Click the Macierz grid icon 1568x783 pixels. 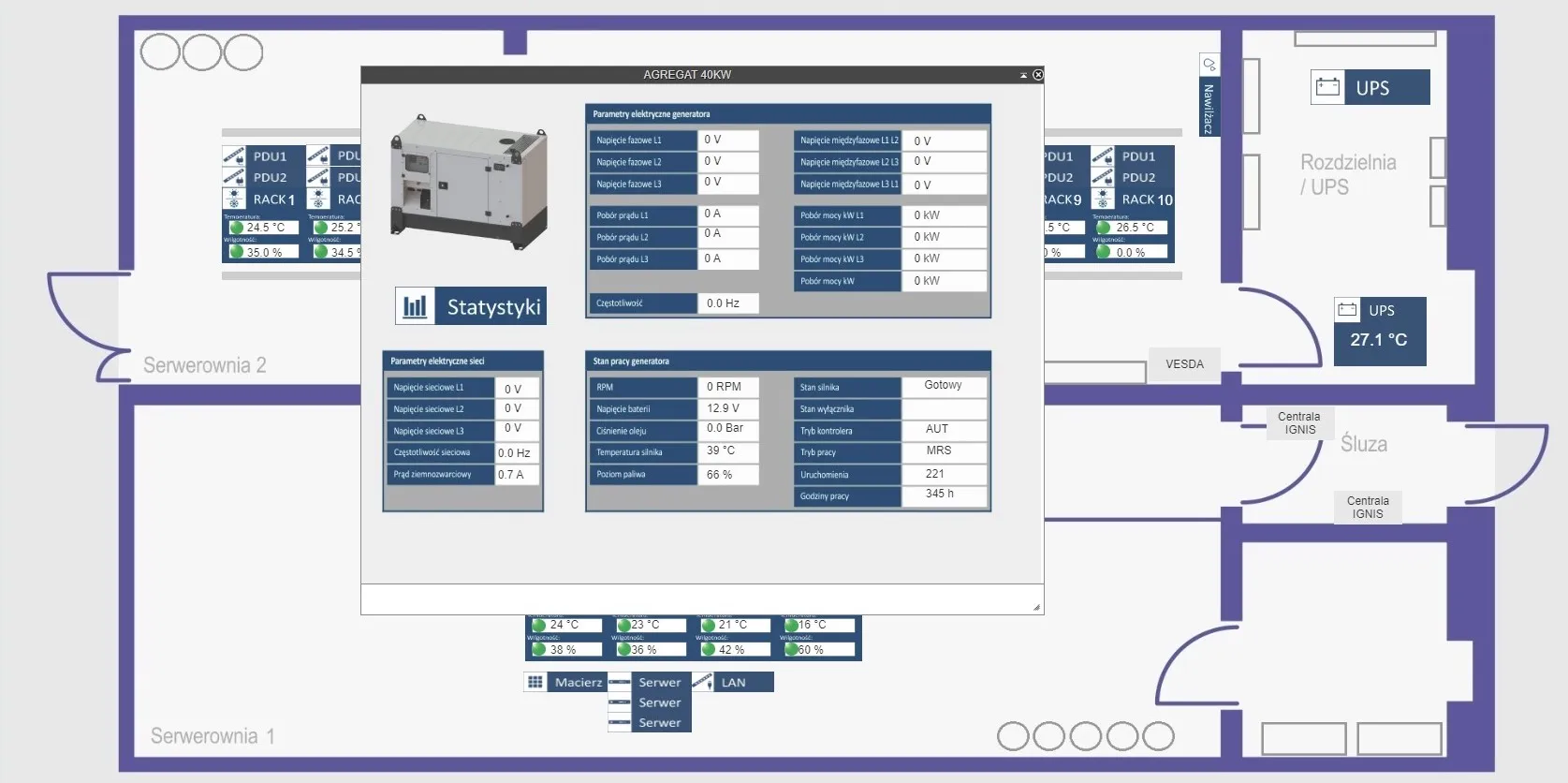(x=535, y=682)
